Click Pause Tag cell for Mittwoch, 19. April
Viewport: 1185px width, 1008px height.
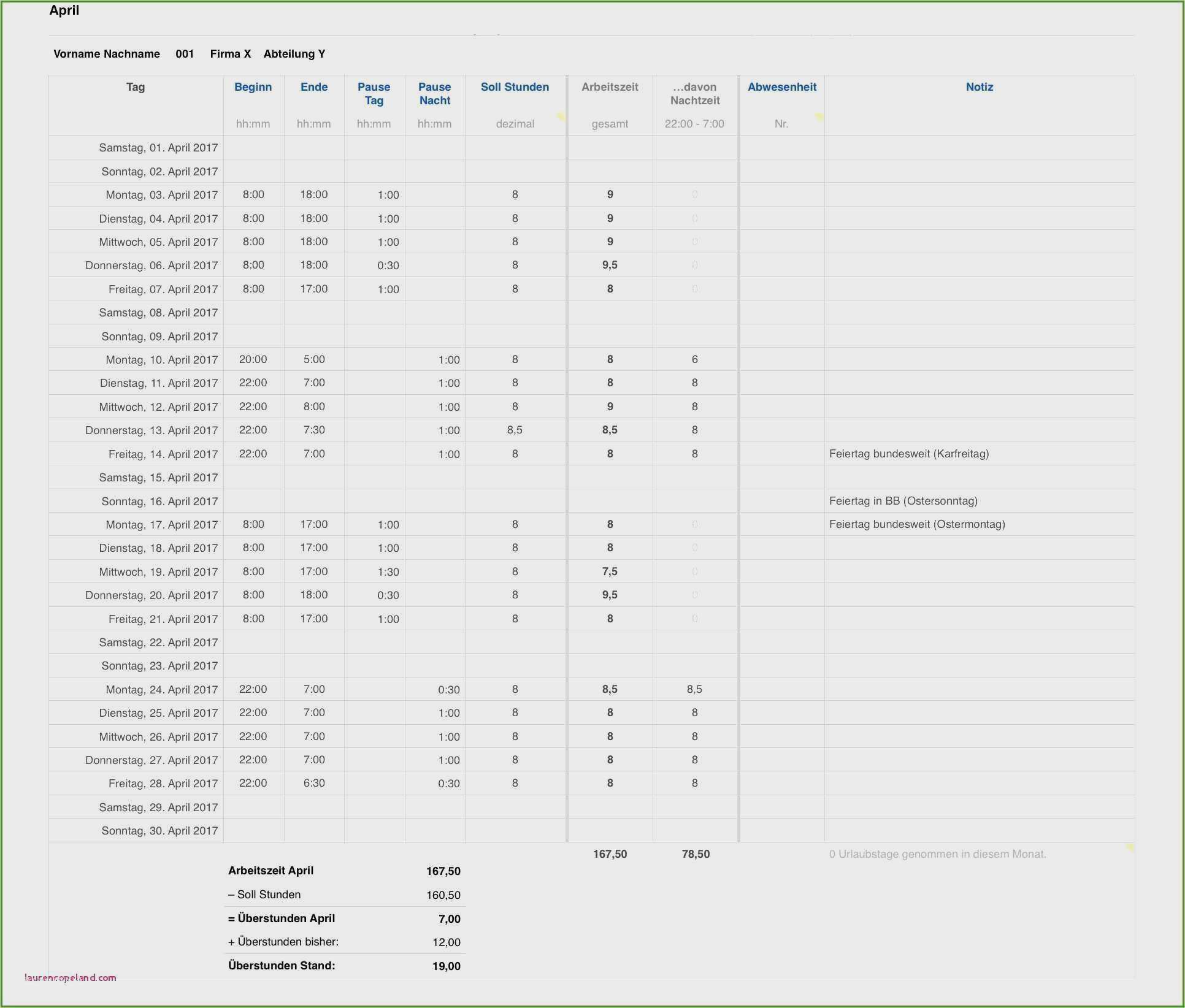point(388,571)
